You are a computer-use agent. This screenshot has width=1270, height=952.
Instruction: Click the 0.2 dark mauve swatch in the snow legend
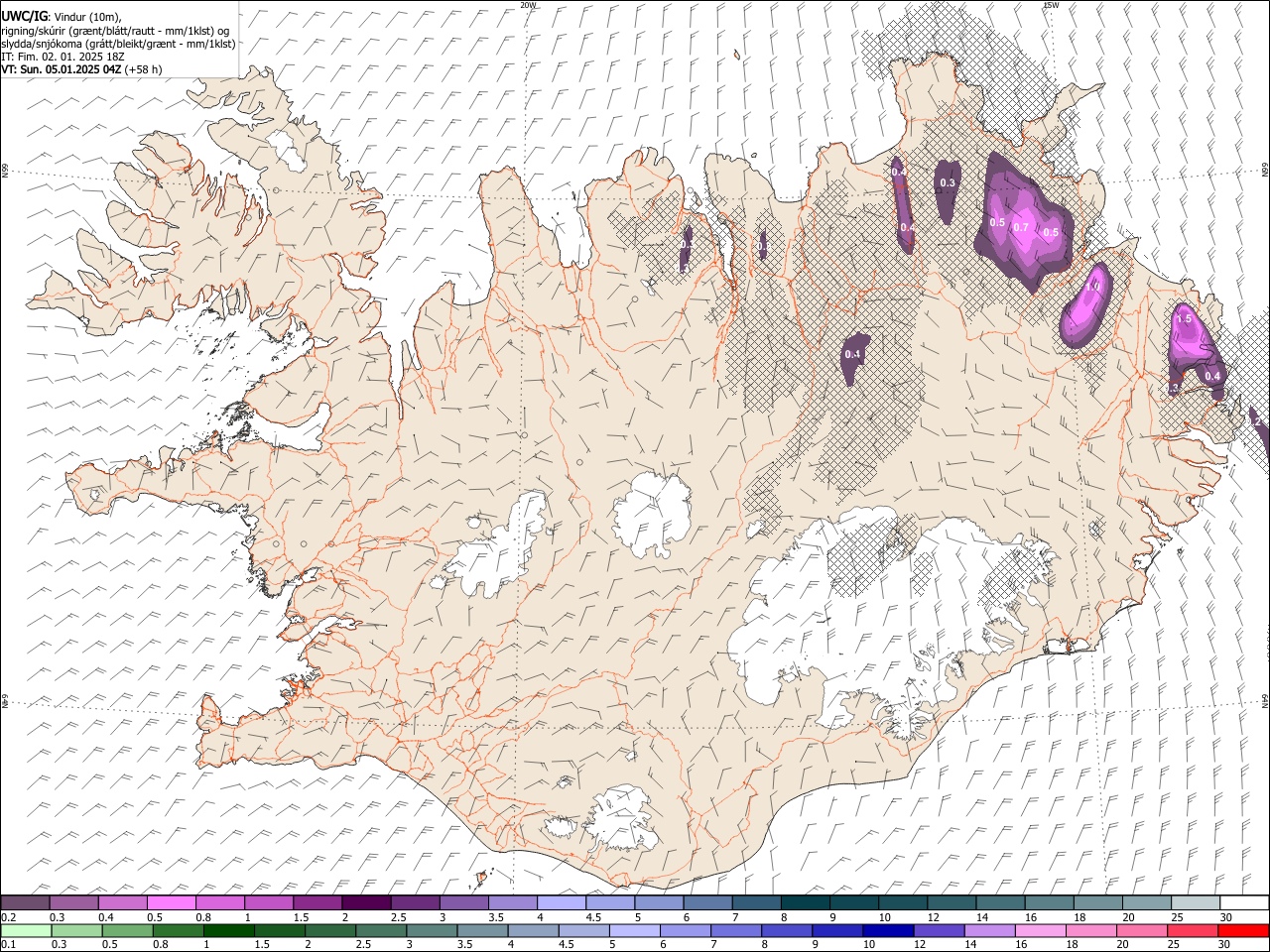(25, 902)
